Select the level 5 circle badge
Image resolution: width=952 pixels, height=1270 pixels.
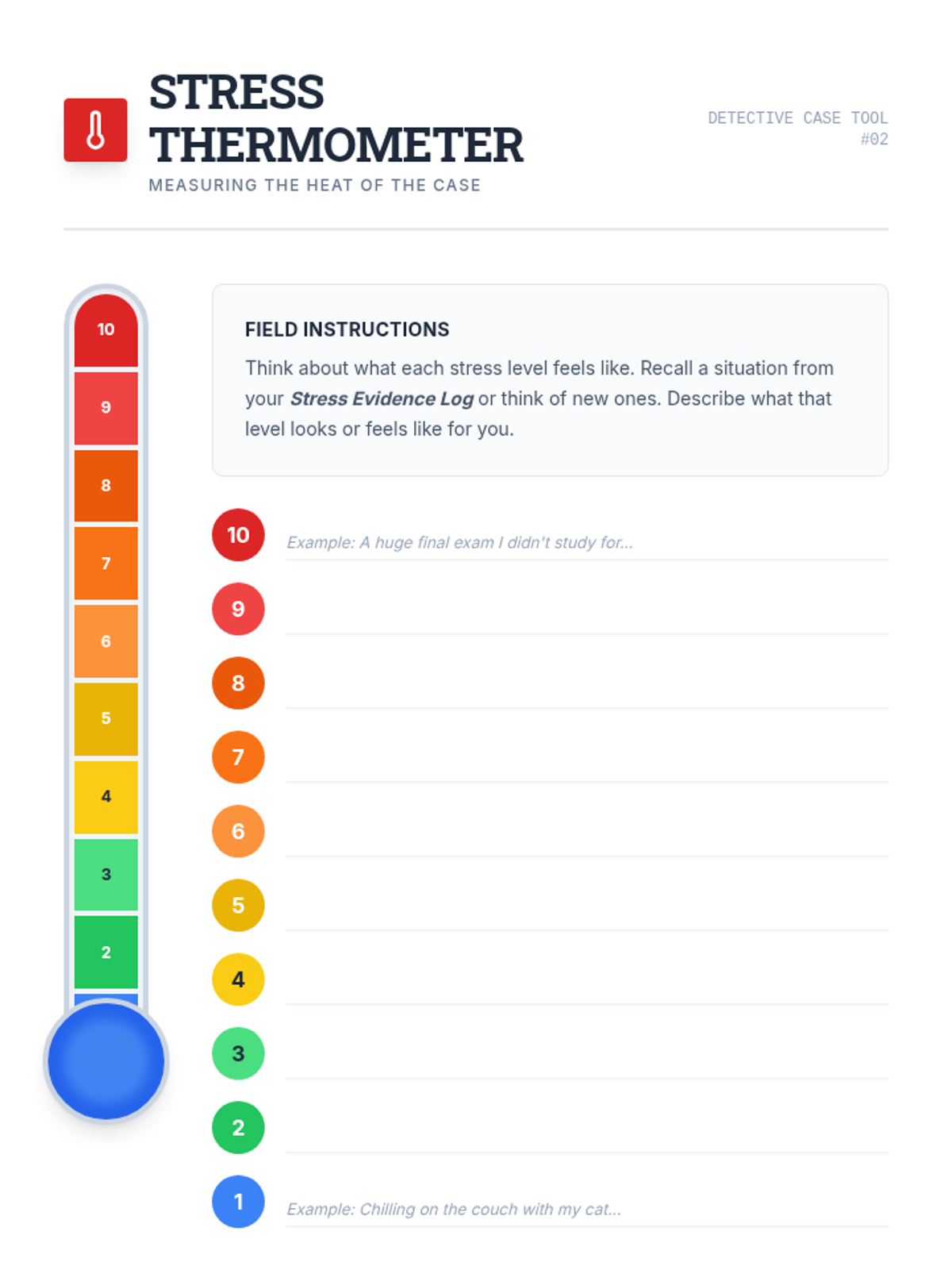tap(238, 905)
